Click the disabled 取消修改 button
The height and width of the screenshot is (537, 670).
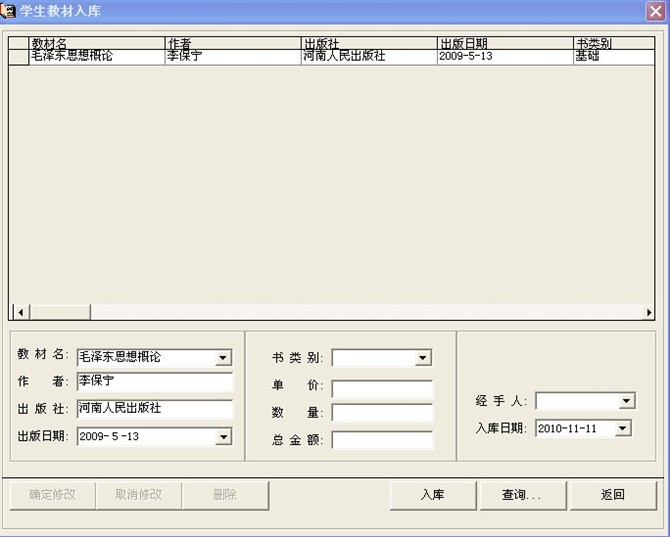(x=139, y=495)
